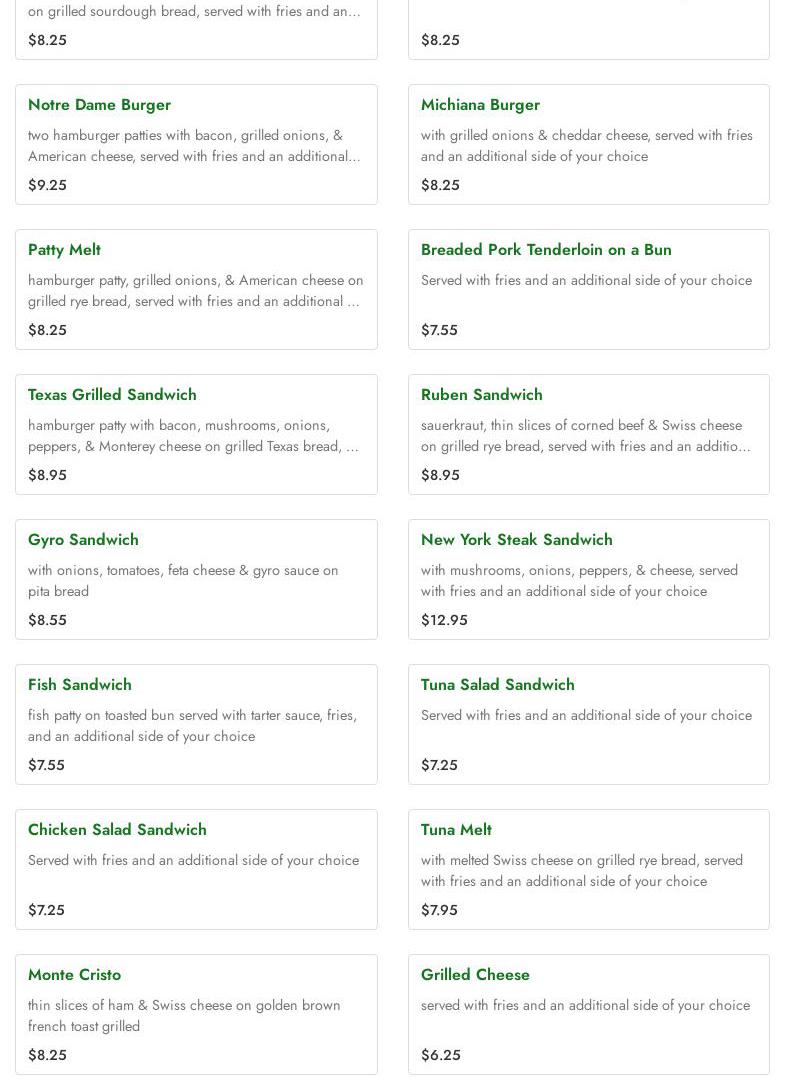
Task: Open the New York Steak Sandwich
Action: point(516,540)
